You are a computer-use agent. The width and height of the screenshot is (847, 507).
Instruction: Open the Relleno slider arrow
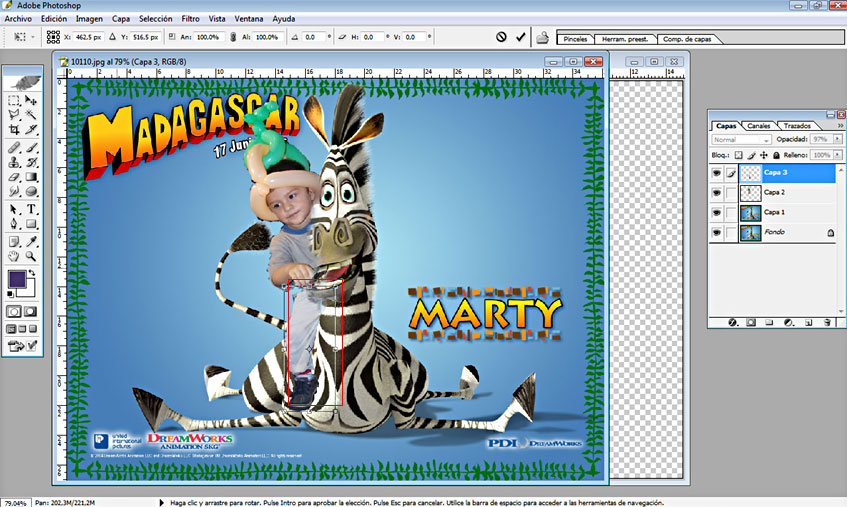point(837,155)
